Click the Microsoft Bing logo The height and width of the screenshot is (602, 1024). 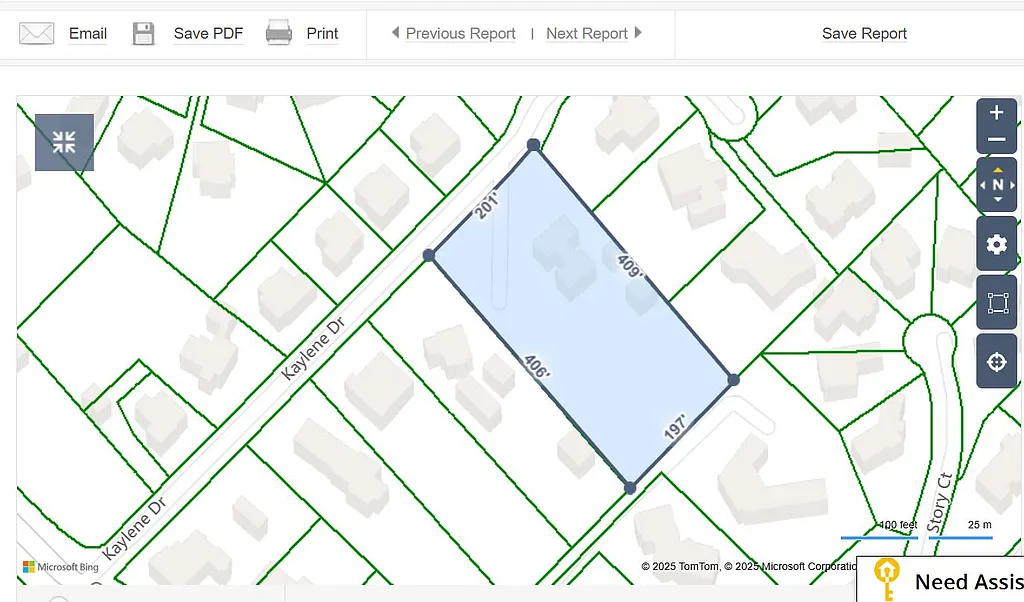click(x=61, y=567)
